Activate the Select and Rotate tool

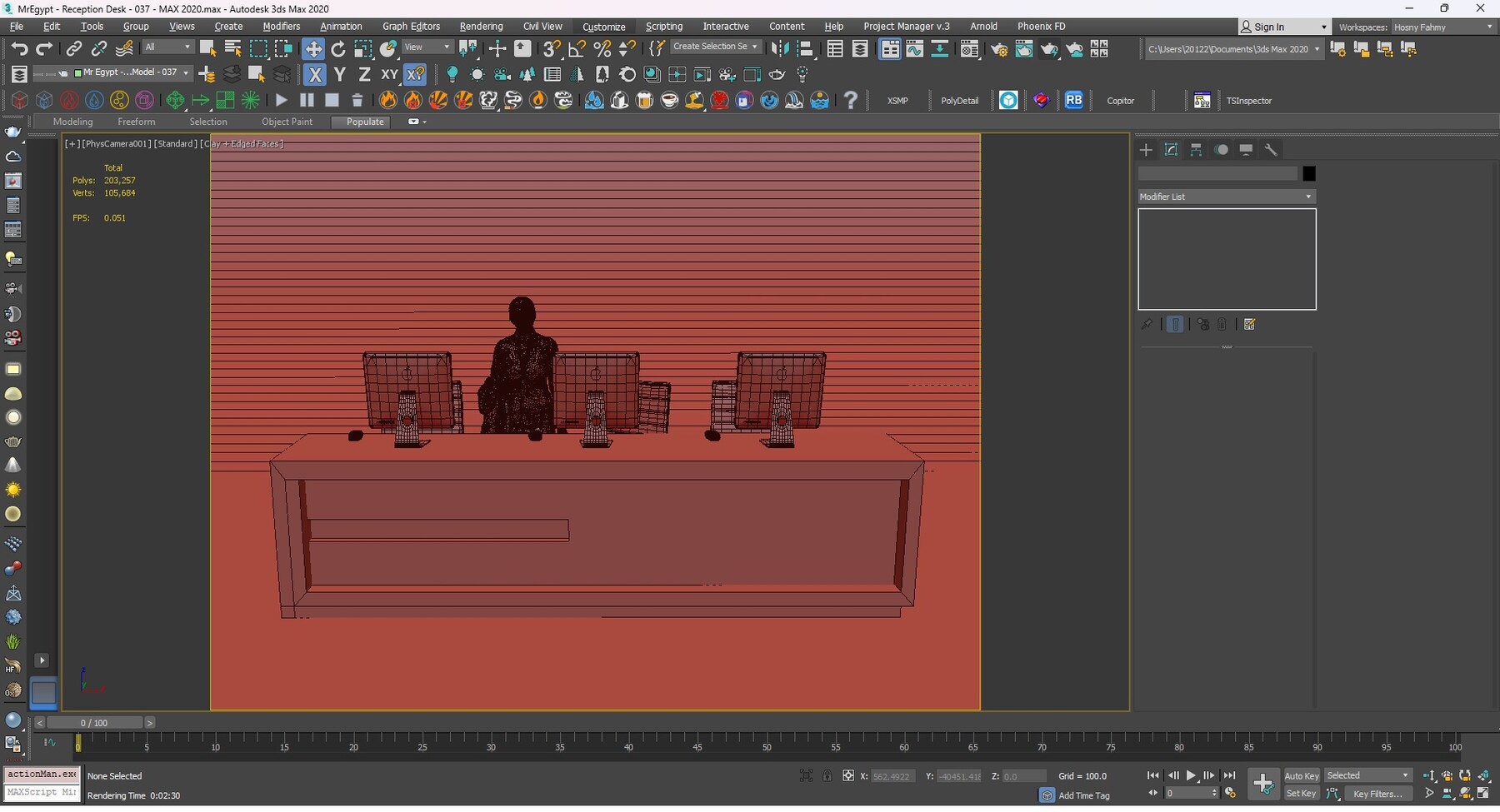tap(338, 48)
